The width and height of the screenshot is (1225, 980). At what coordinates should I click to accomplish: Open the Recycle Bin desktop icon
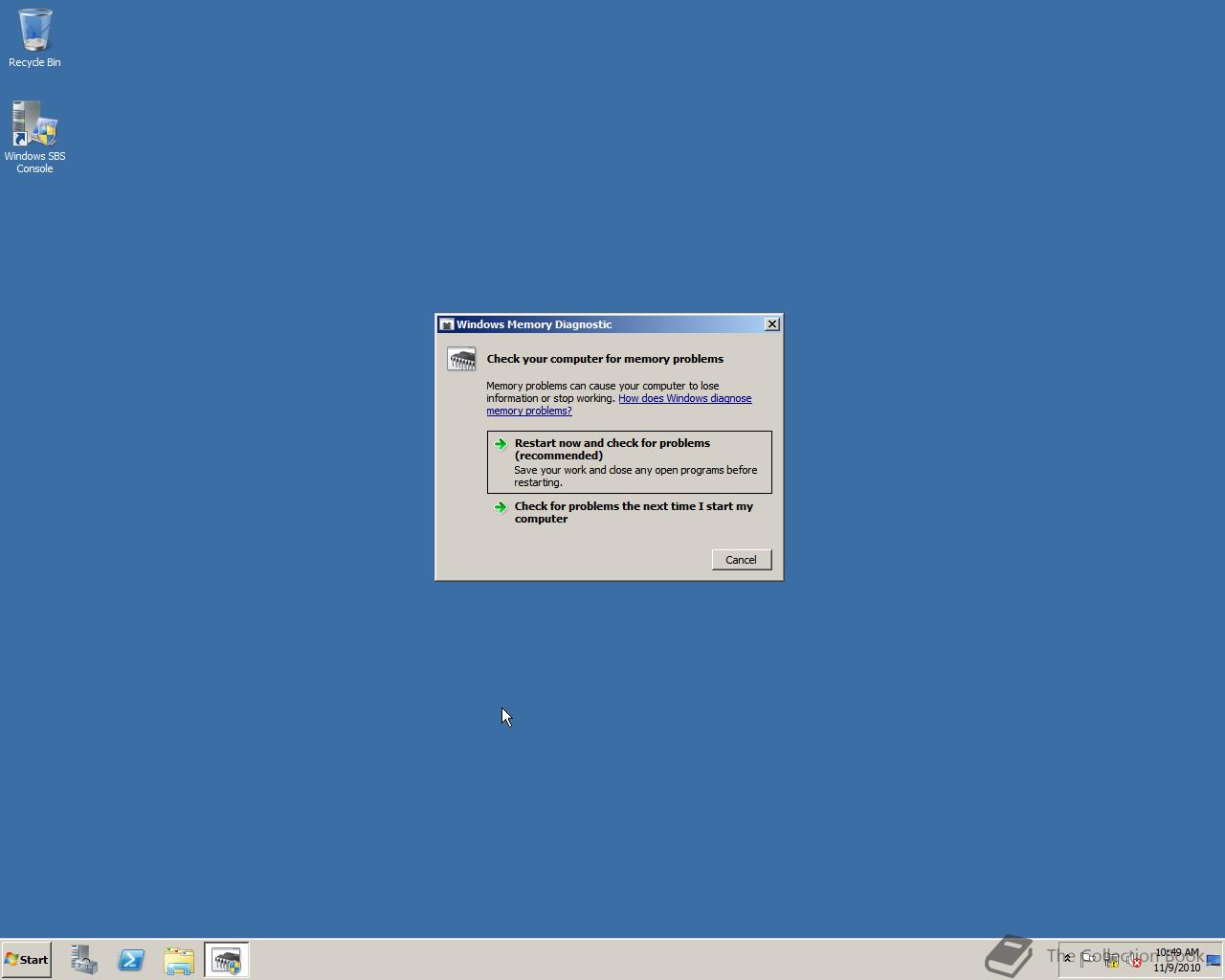[x=34, y=38]
